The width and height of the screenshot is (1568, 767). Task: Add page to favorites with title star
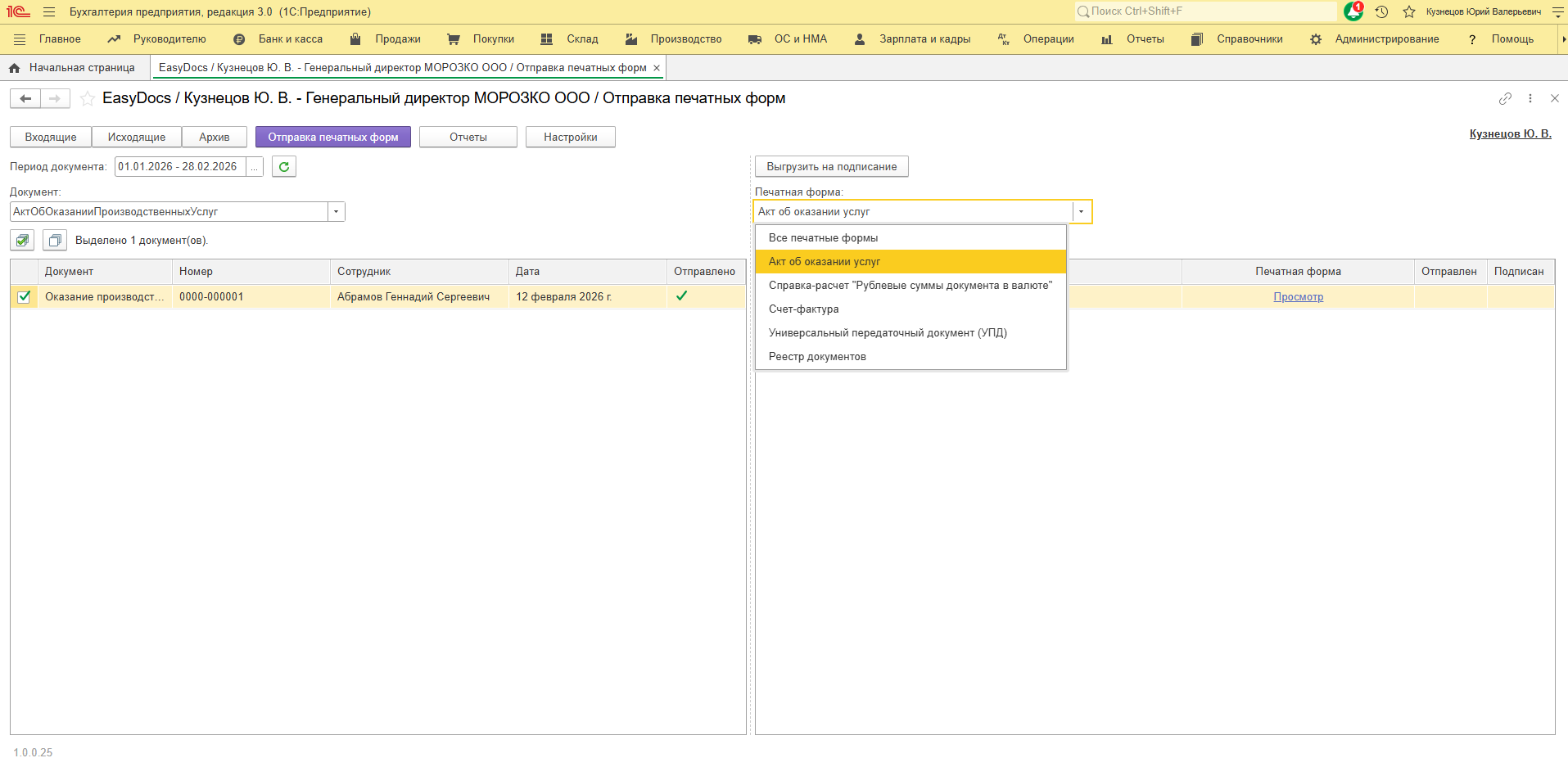pyautogui.click(x=88, y=99)
